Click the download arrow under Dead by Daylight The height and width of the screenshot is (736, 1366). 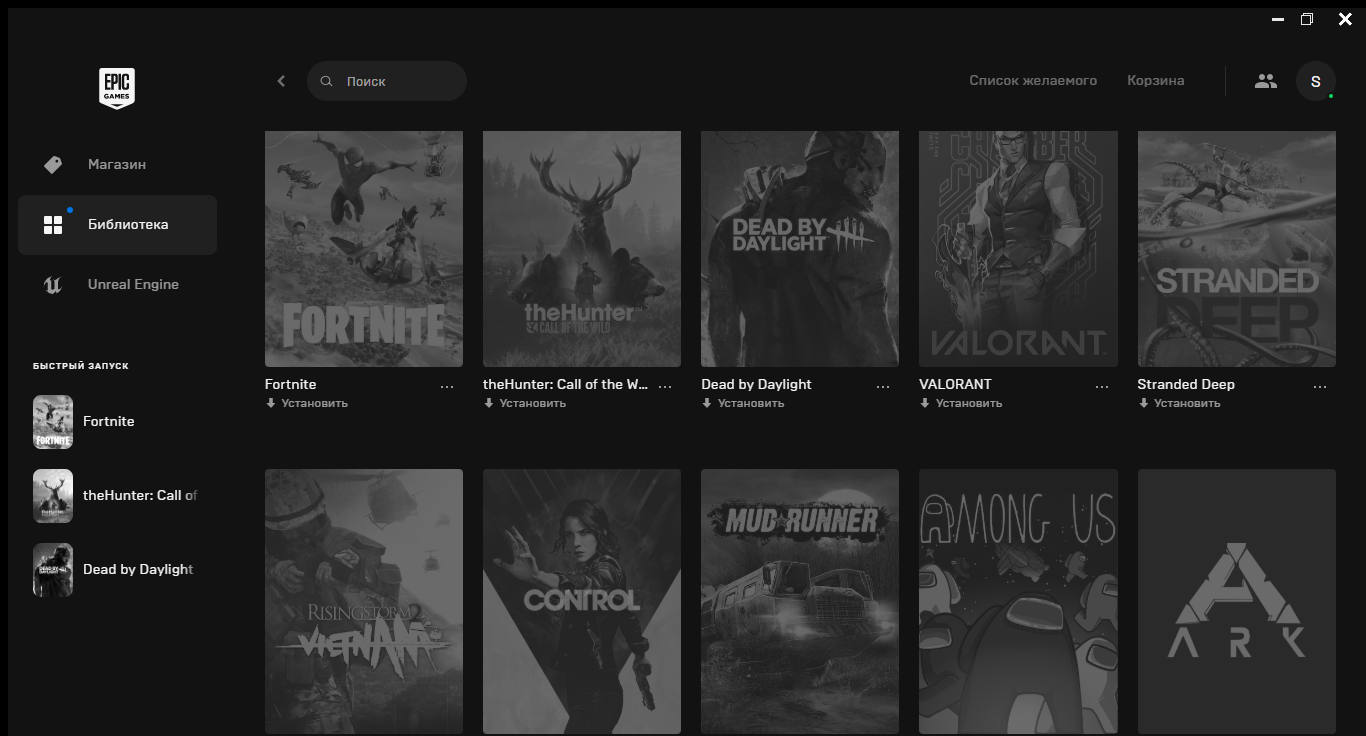(x=706, y=403)
